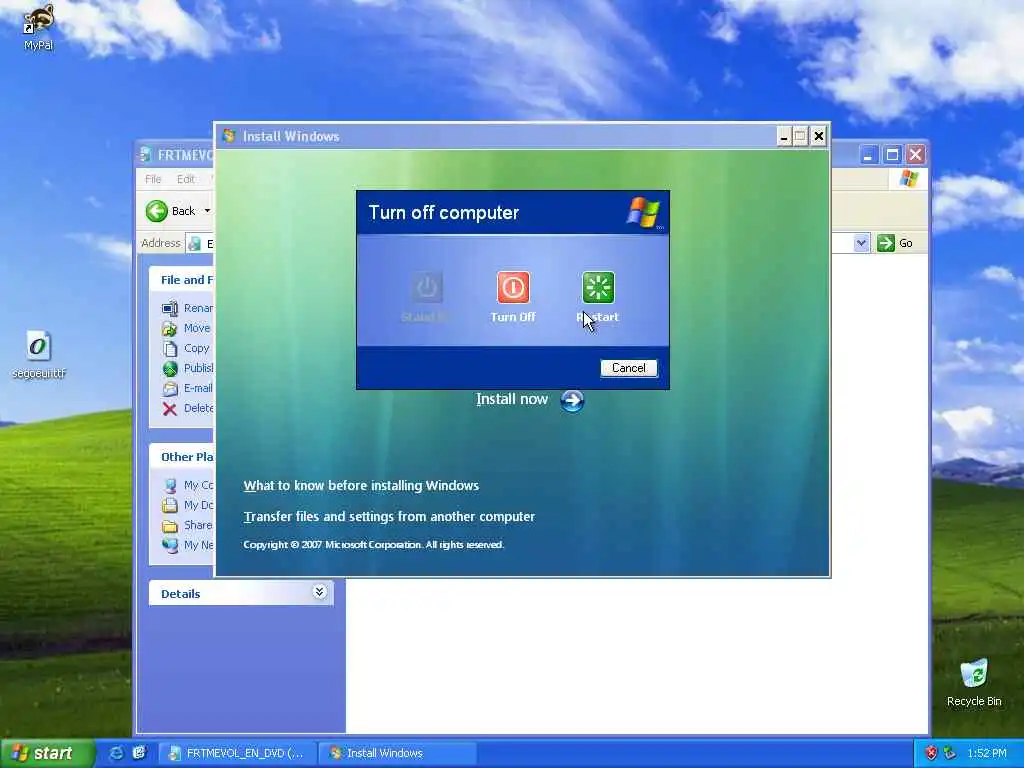Switch to FRTMEVOL_EN_DVD taskbar button
The image size is (1024, 768).
[x=238, y=753]
